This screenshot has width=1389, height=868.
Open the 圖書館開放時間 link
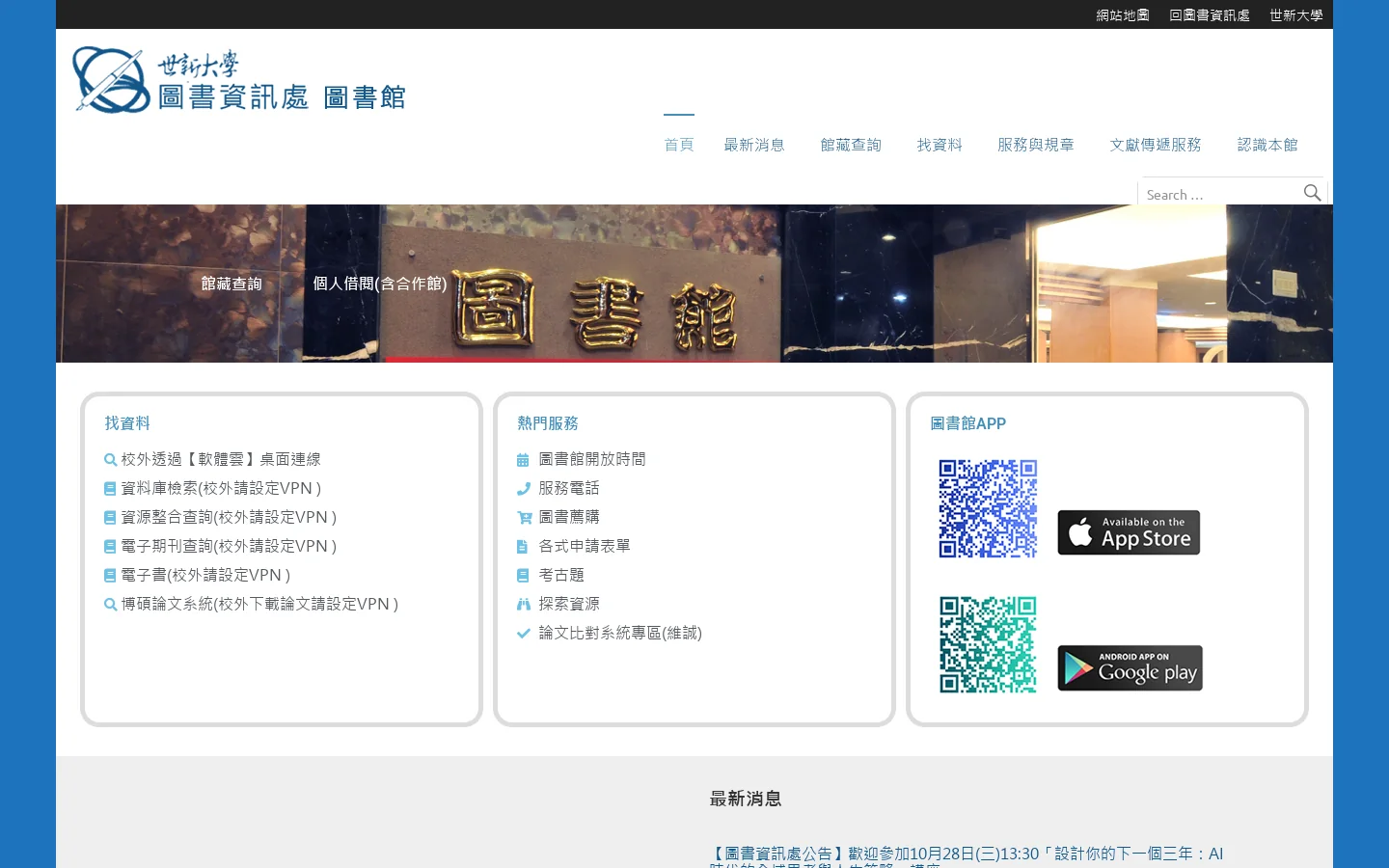[592, 459]
